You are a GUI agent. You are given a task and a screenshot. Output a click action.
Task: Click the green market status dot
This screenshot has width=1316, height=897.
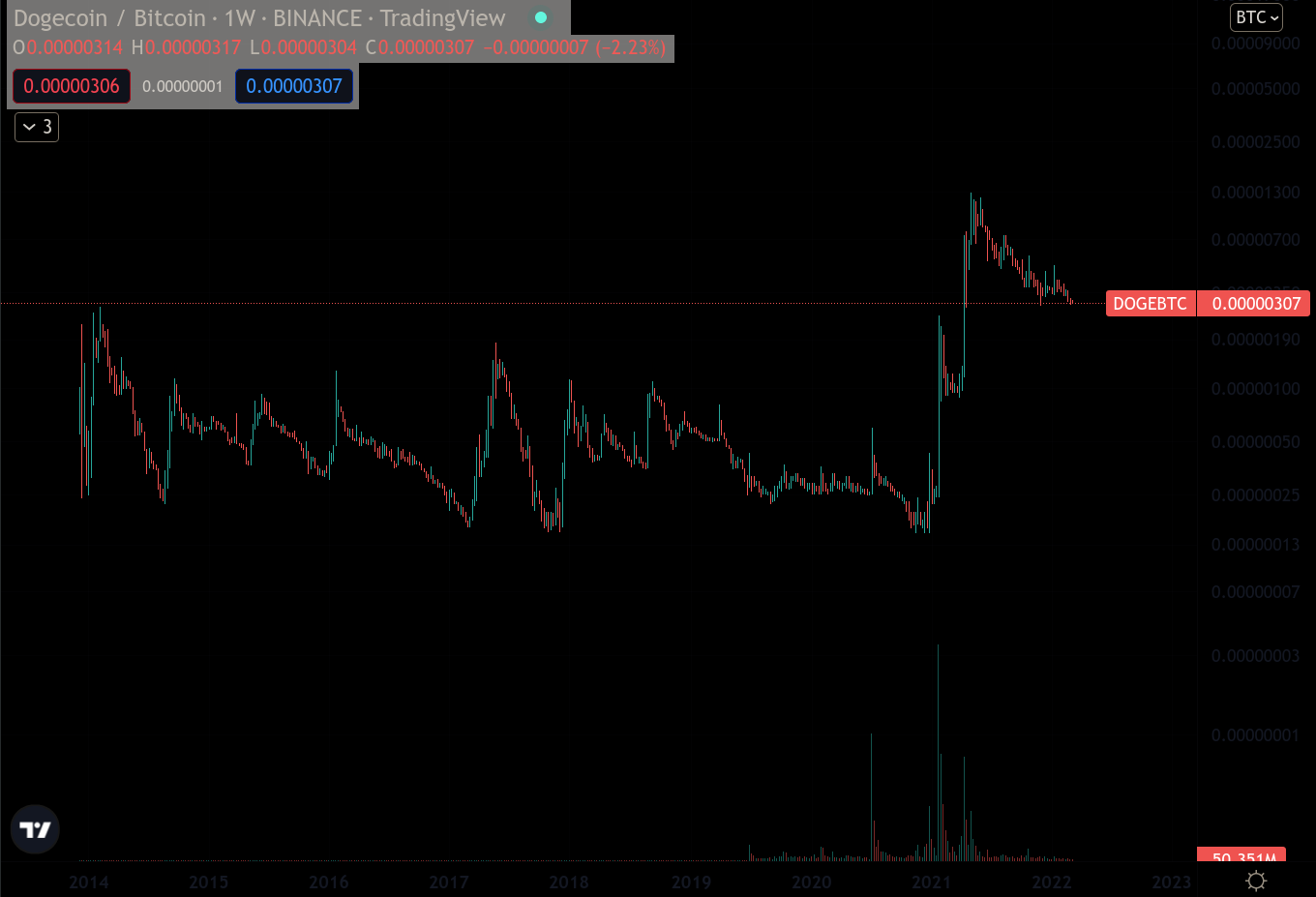point(541,17)
